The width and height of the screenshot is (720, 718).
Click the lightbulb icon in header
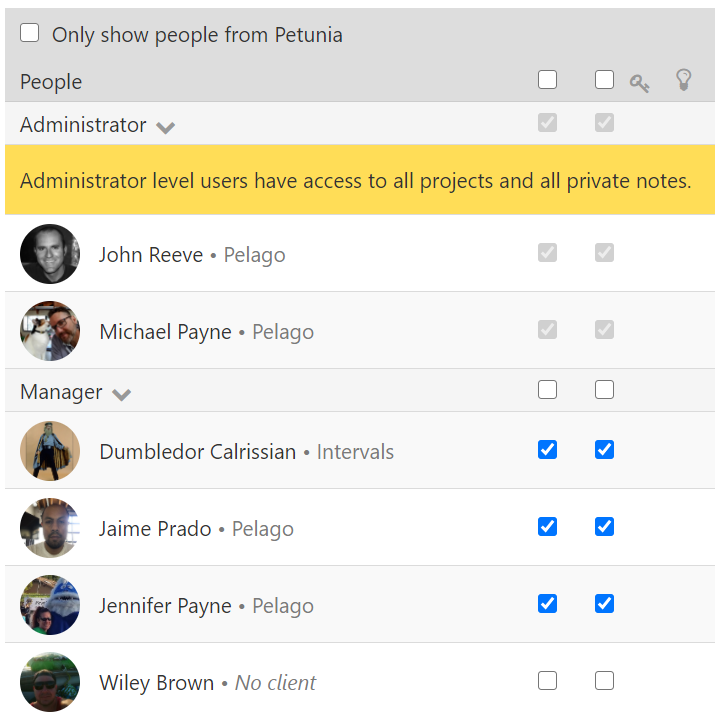coord(684,81)
